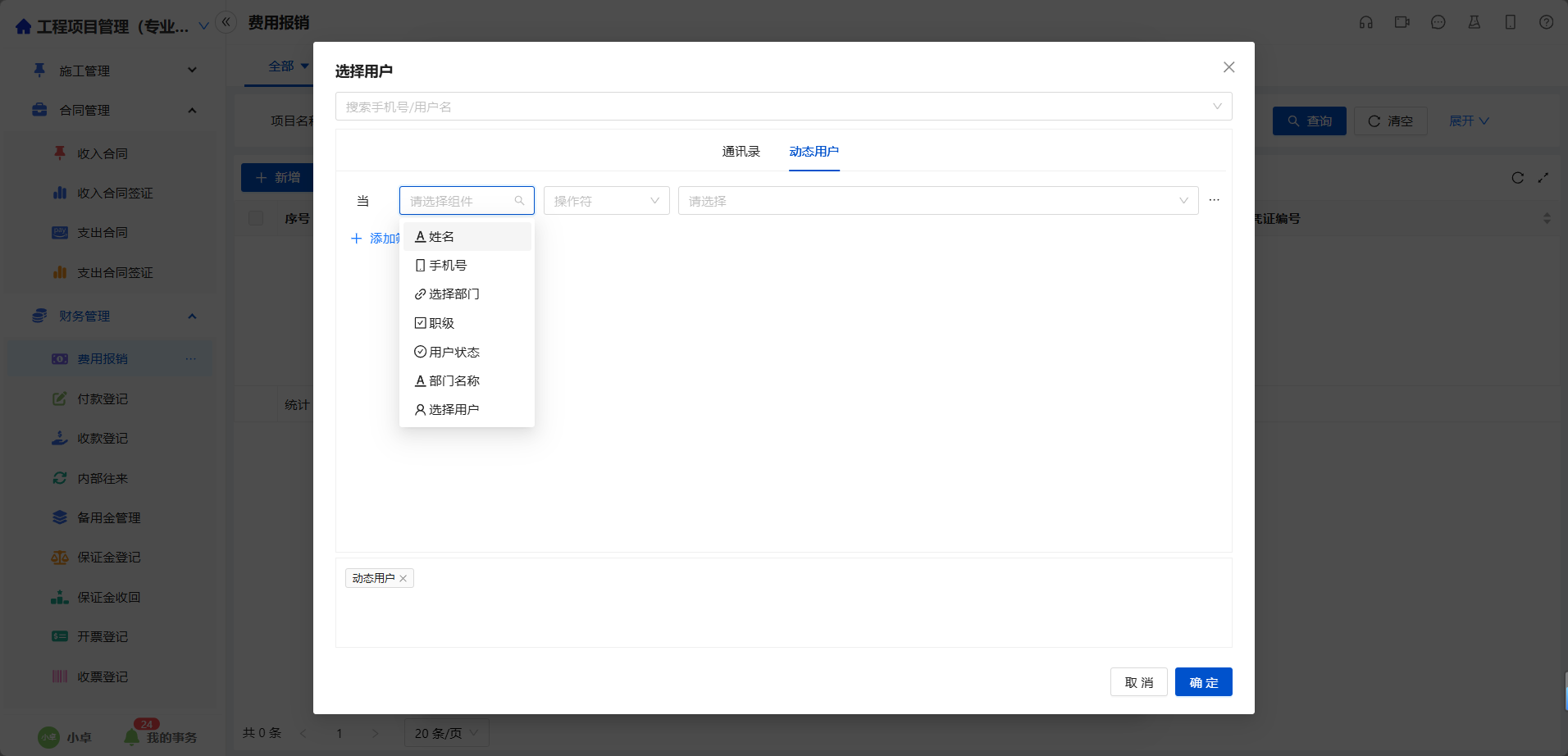Click the refresh icon above the table
Image resolution: width=1568 pixels, height=756 pixels.
[x=1517, y=178]
